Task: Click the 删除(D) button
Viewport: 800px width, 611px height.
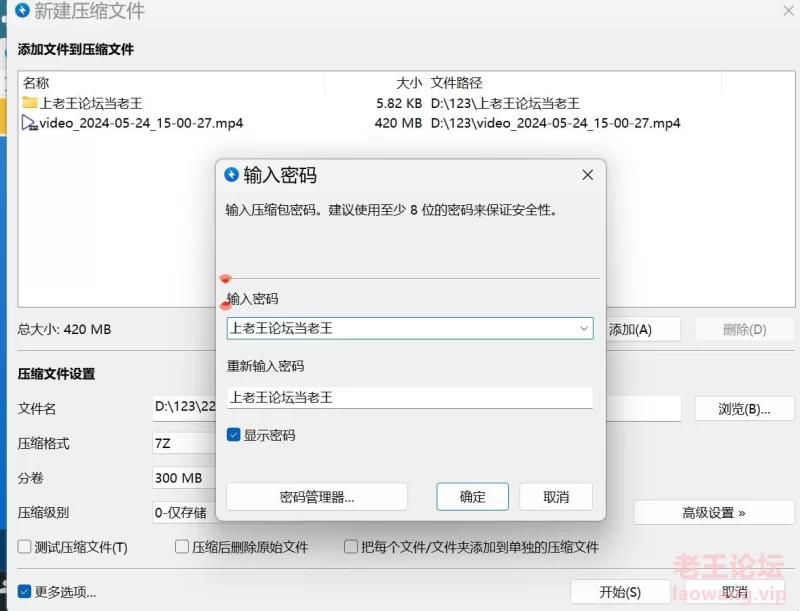Action: tap(745, 329)
